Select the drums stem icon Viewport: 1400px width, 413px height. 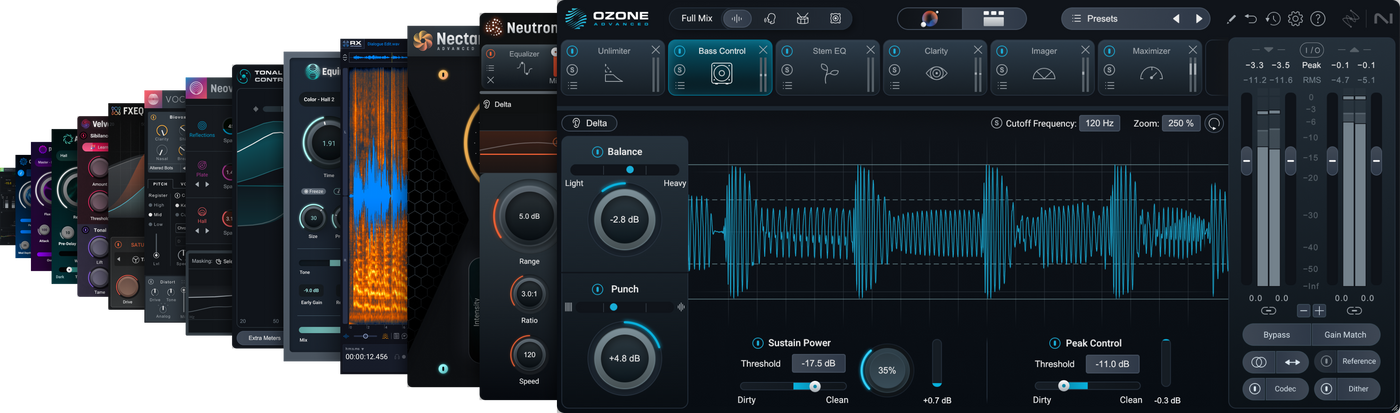(803, 18)
